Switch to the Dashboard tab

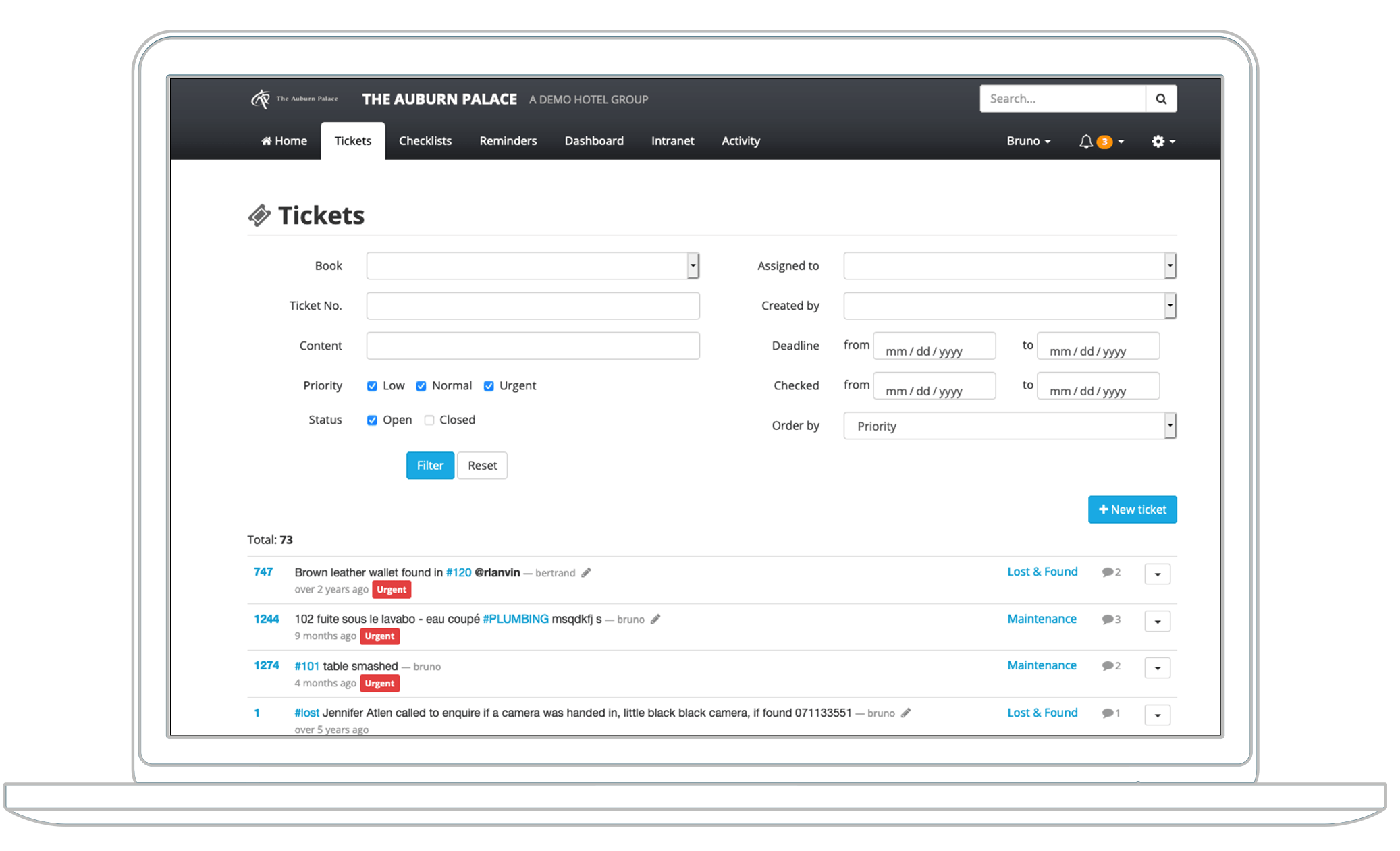tap(595, 141)
